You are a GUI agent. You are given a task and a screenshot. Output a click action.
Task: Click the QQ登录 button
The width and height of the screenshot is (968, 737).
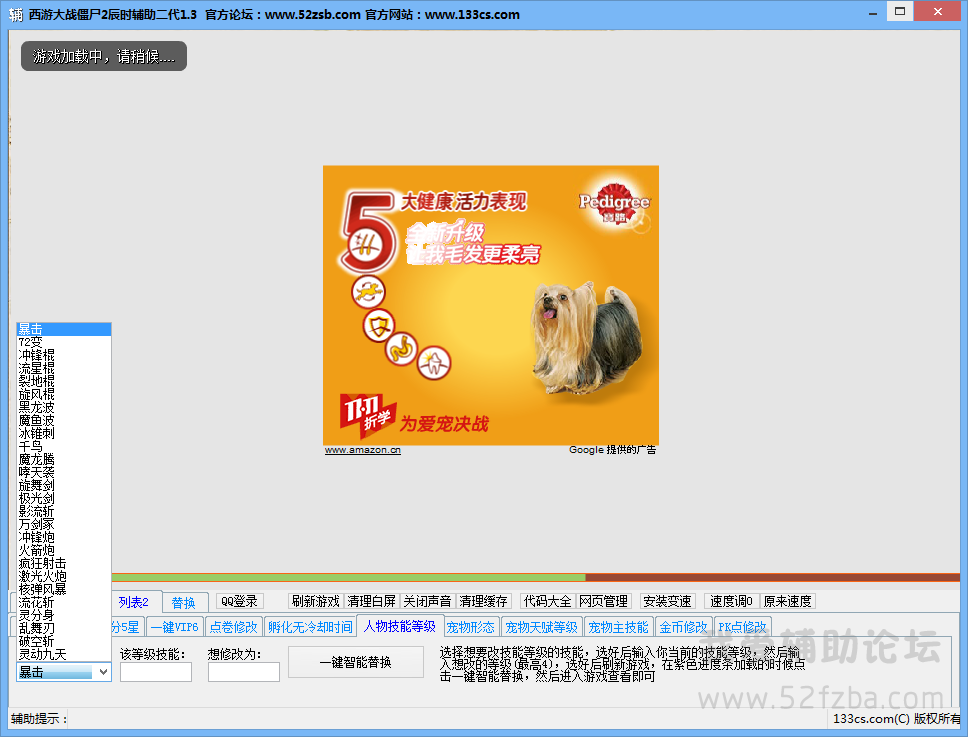coord(239,601)
